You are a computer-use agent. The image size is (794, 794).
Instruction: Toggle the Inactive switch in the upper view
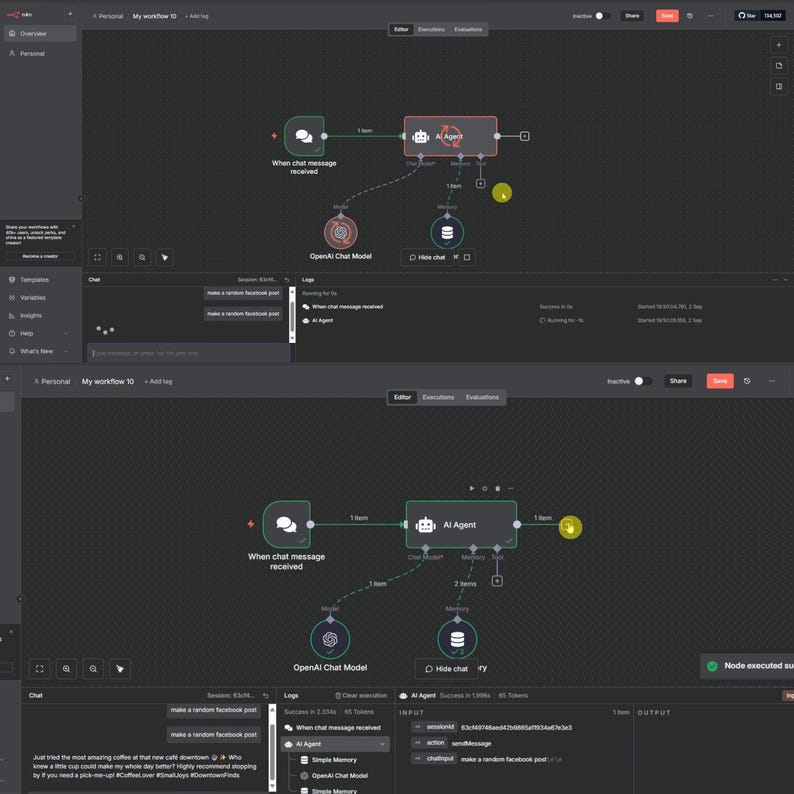pyautogui.click(x=602, y=16)
